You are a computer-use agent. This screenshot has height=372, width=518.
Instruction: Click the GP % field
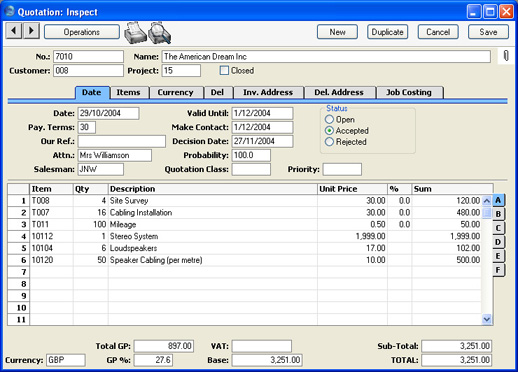tap(153, 360)
